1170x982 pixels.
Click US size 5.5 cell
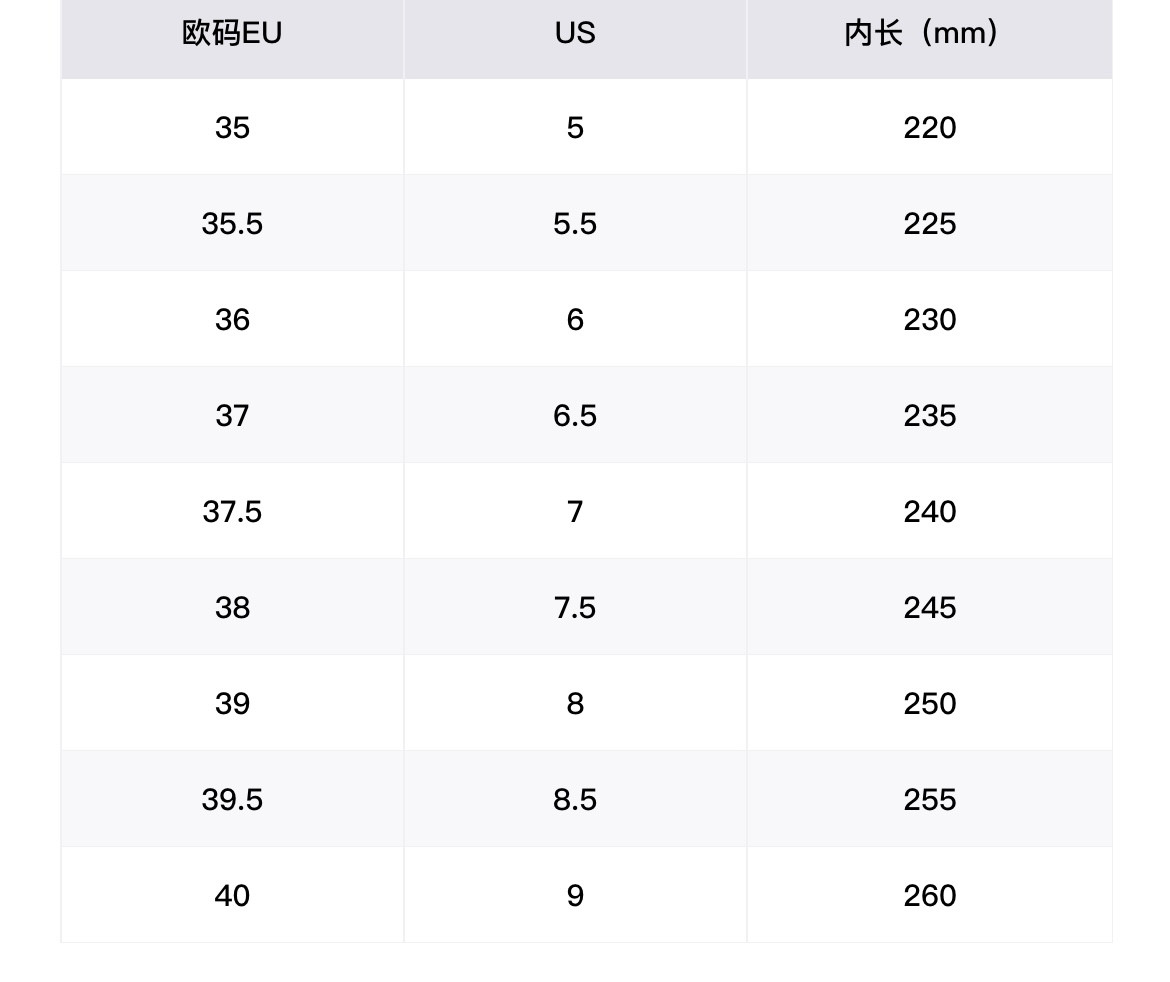click(575, 223)
